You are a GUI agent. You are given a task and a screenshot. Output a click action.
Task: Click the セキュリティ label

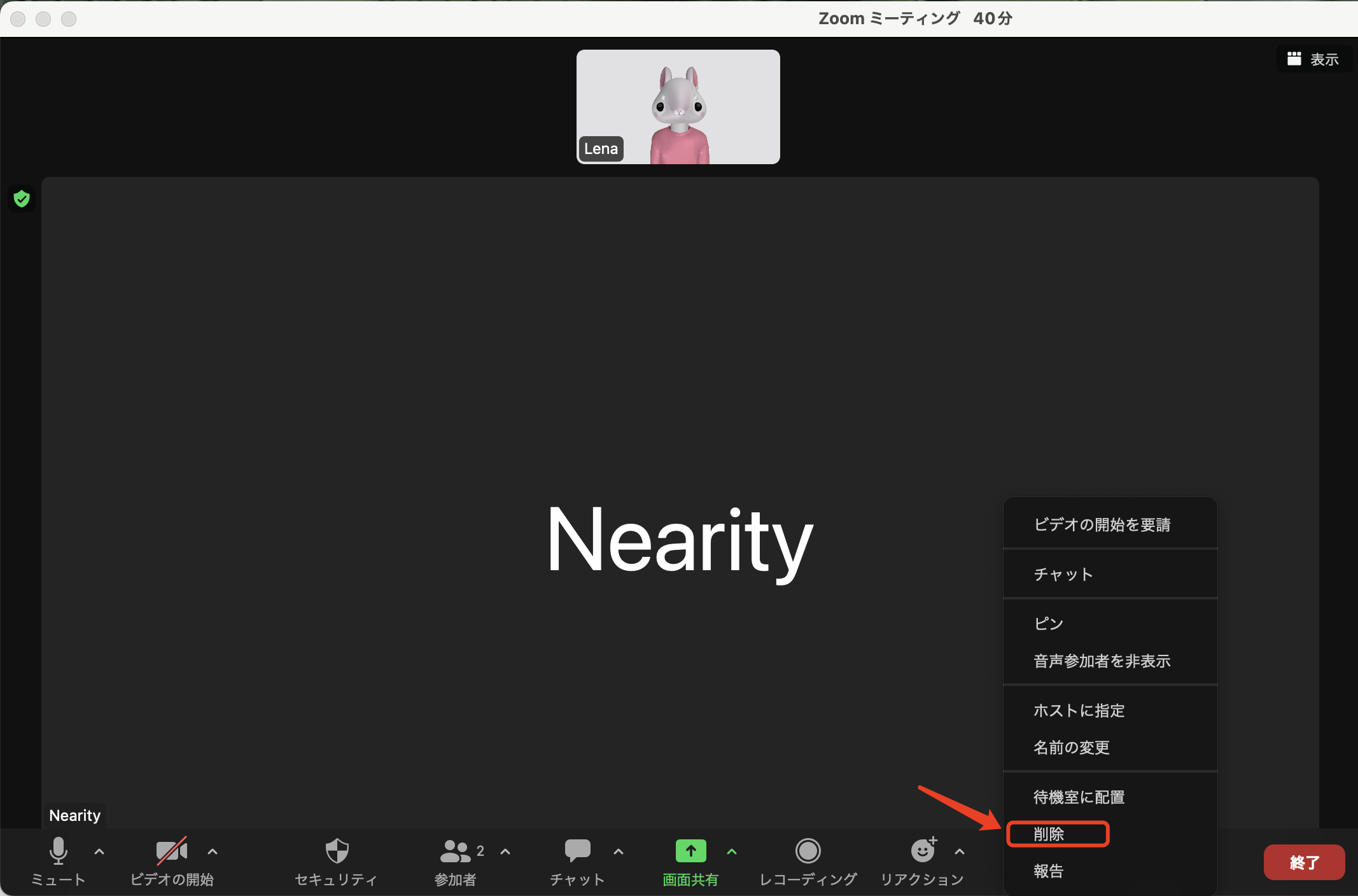click(337, 879)
